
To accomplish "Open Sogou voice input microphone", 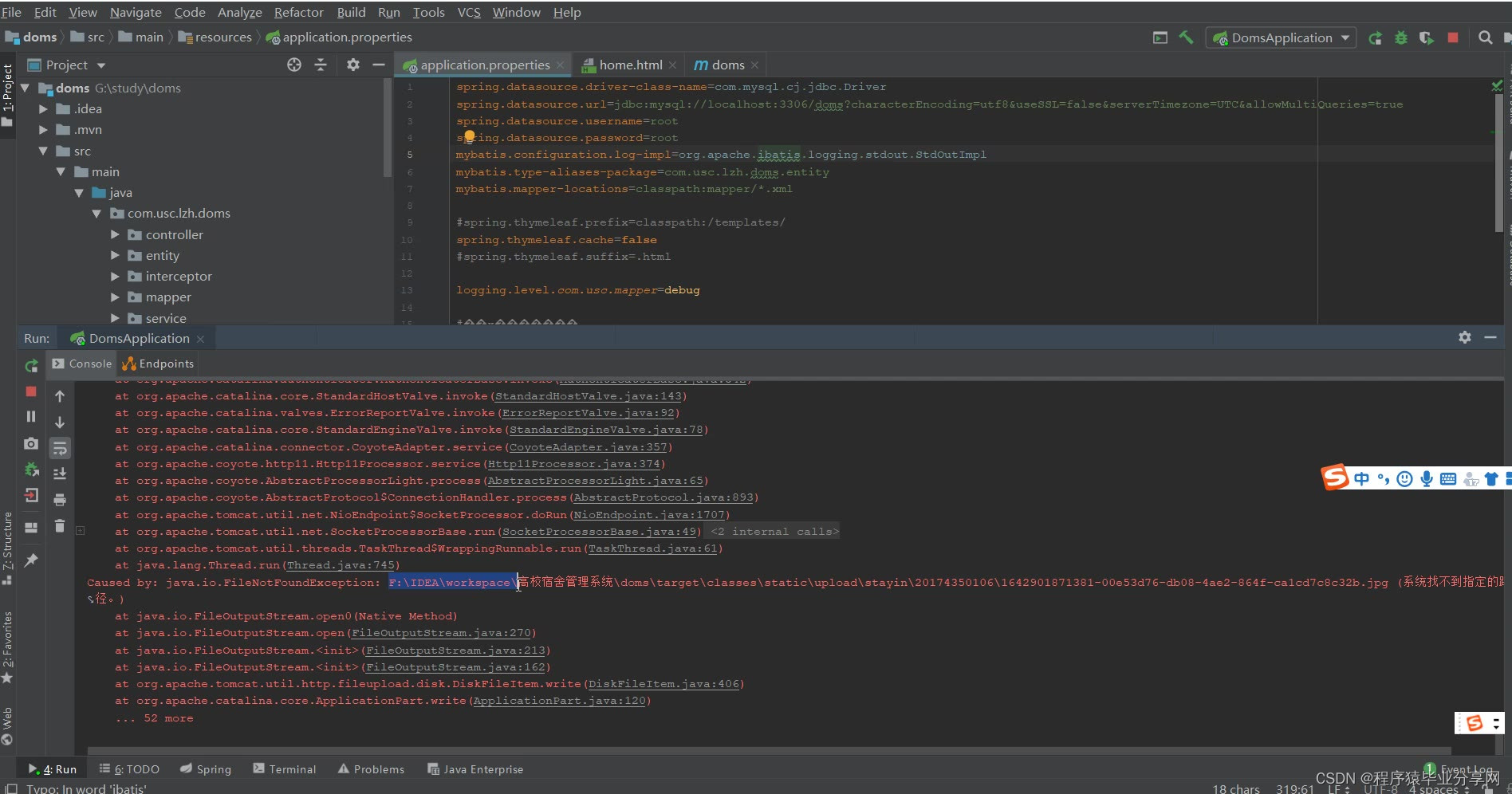I will tap(1427, 478).
